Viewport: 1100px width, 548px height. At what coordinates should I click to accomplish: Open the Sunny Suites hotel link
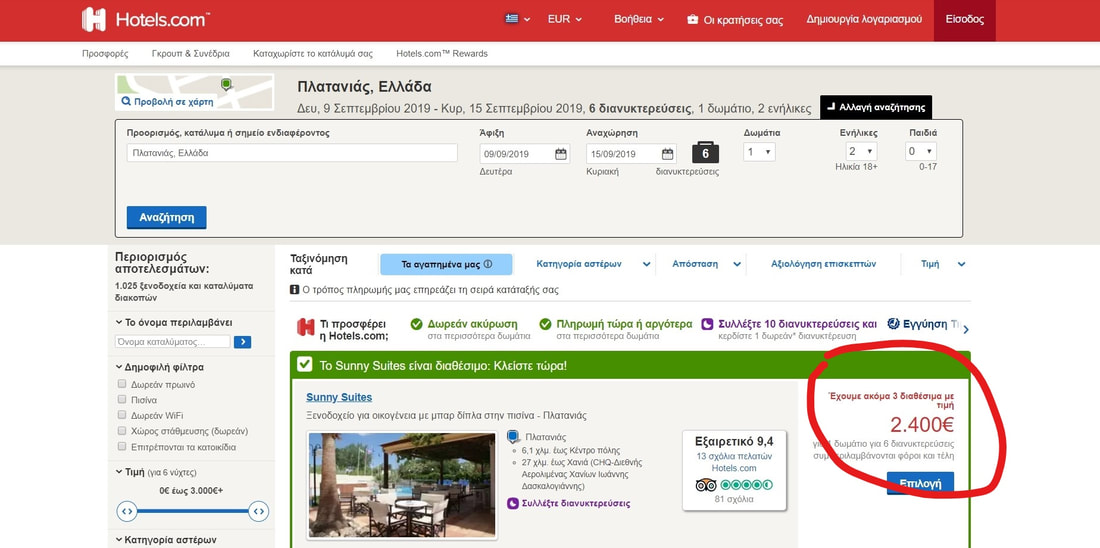coord(339,397)
